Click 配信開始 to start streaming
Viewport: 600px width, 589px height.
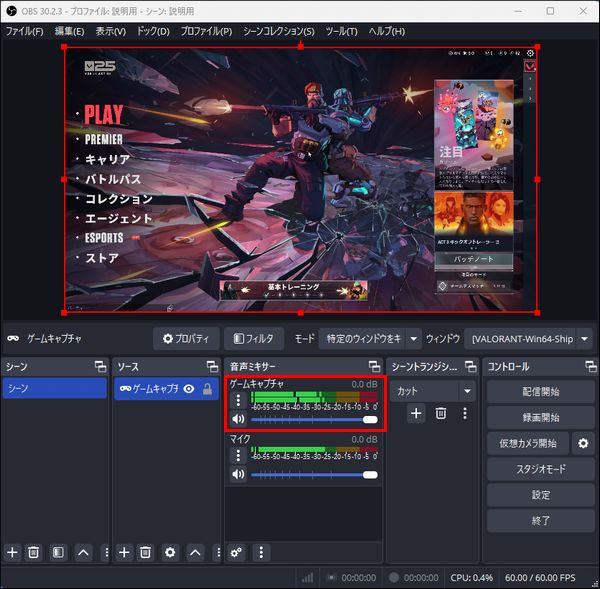tap(540, 392)
